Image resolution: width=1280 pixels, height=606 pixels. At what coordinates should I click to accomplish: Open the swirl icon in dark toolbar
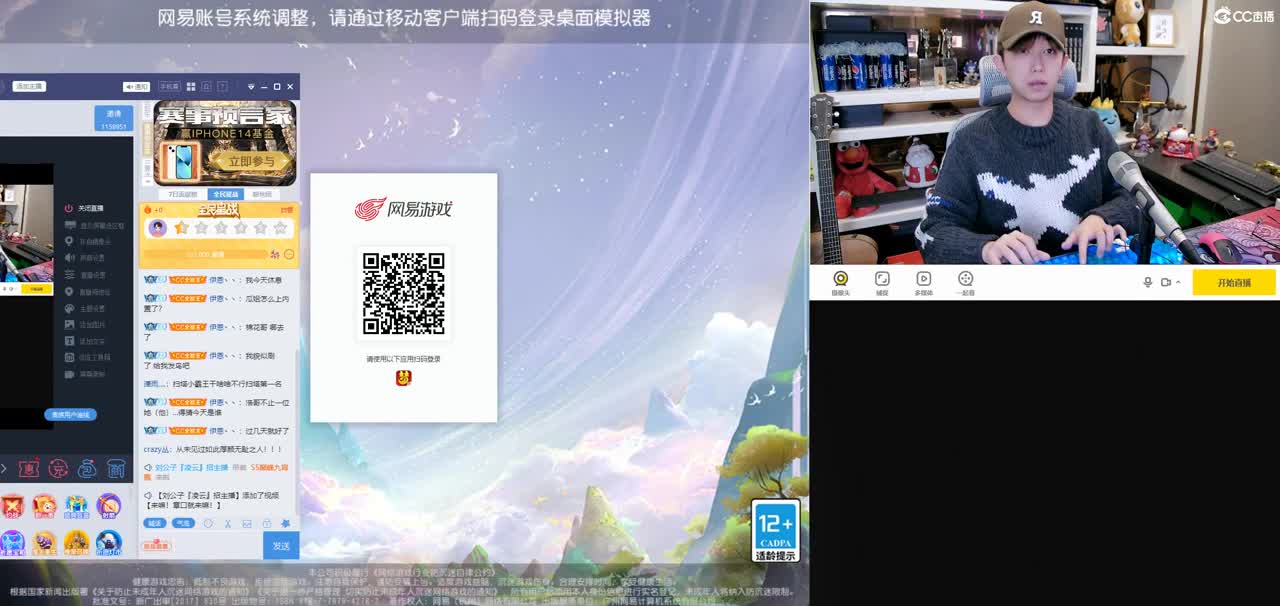point(88,468)
